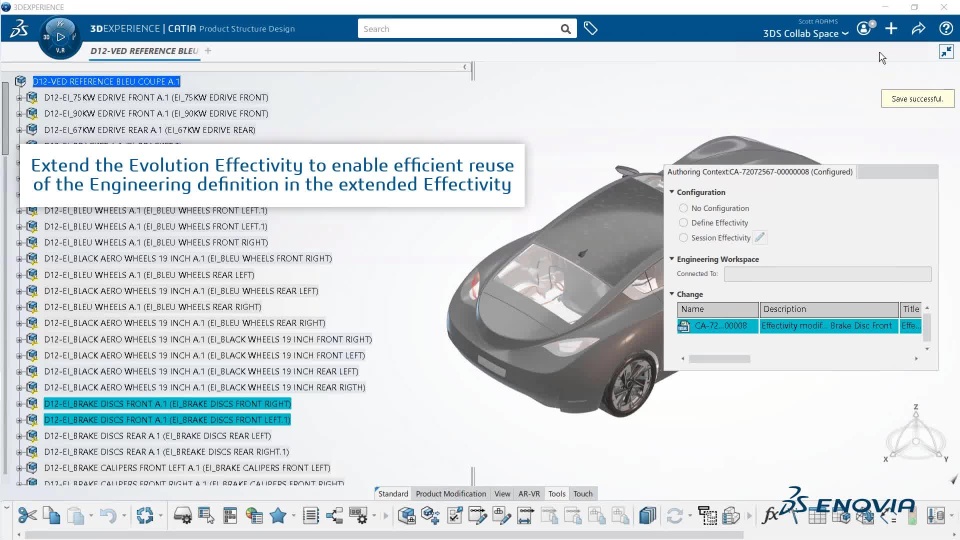Select the CA-72...00008 change row
This screenshot has width=960, height=540.
pos(798,326)
